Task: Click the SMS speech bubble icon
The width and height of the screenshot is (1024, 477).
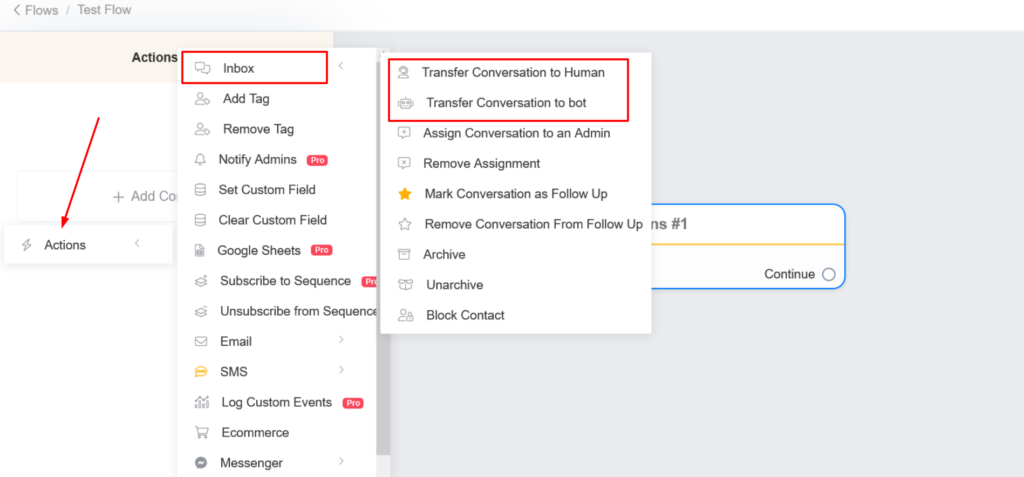Action: tap(201, 372)
